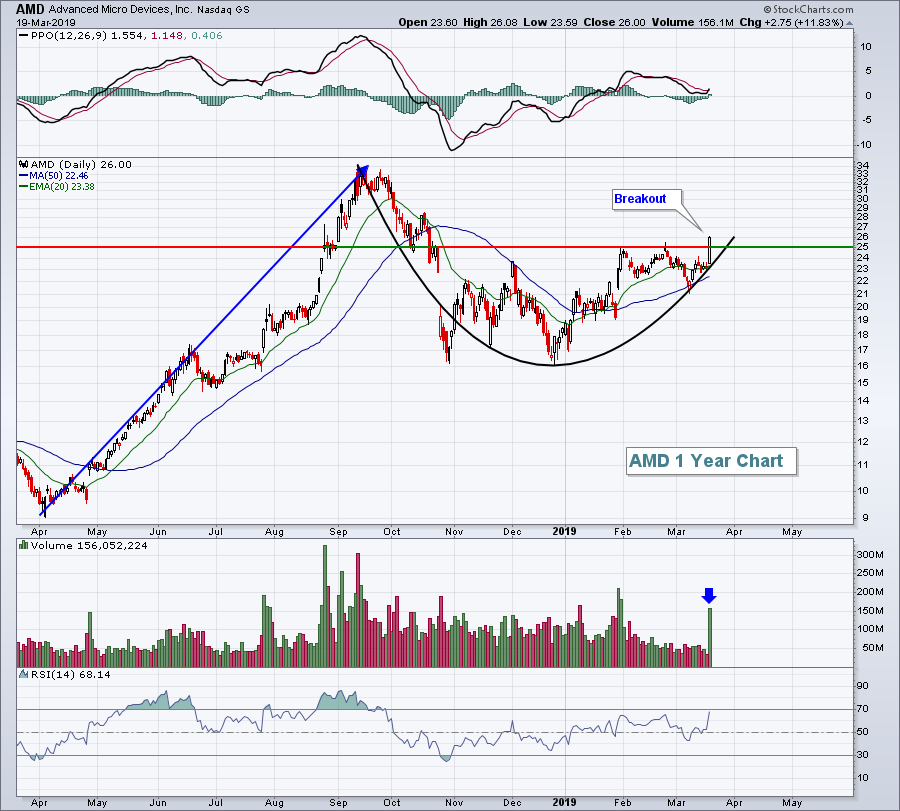Click the line icon beside RSI(14)

click(24, 674)
